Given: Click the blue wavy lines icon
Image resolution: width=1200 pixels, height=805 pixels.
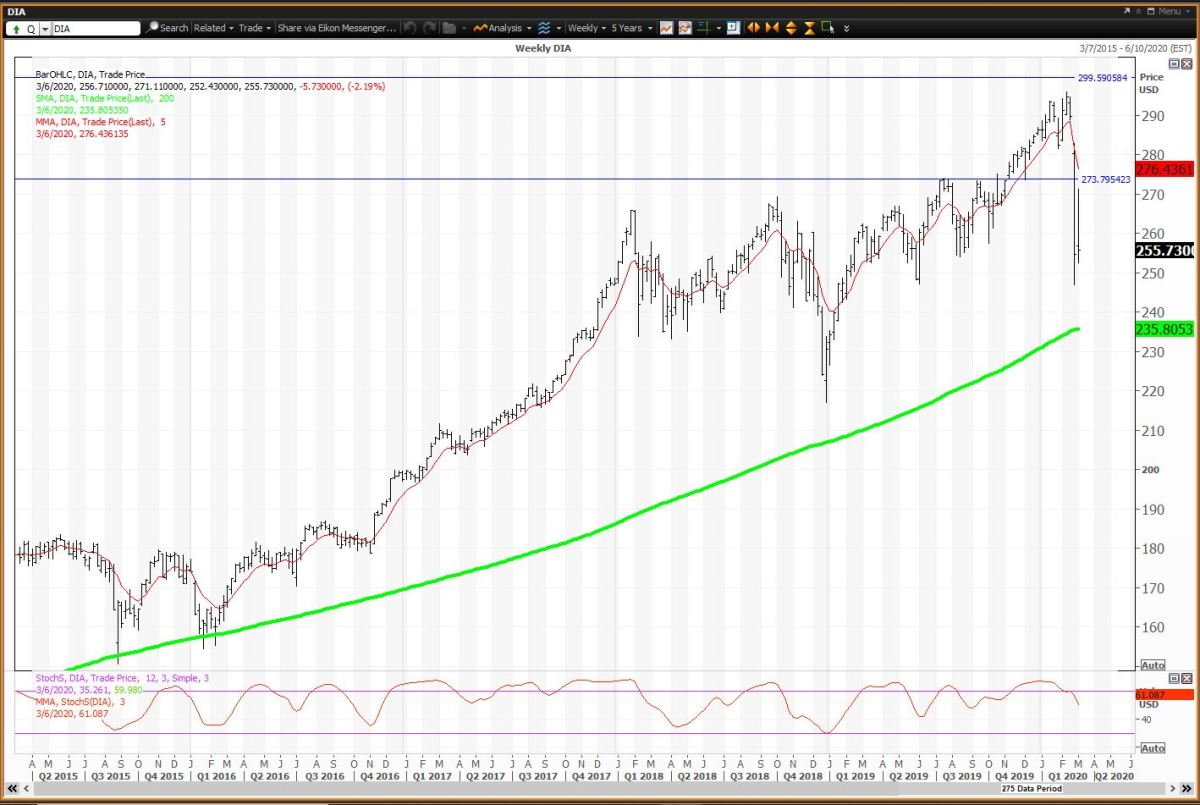Looking at the screenshot, I should [x=545, y=28].
